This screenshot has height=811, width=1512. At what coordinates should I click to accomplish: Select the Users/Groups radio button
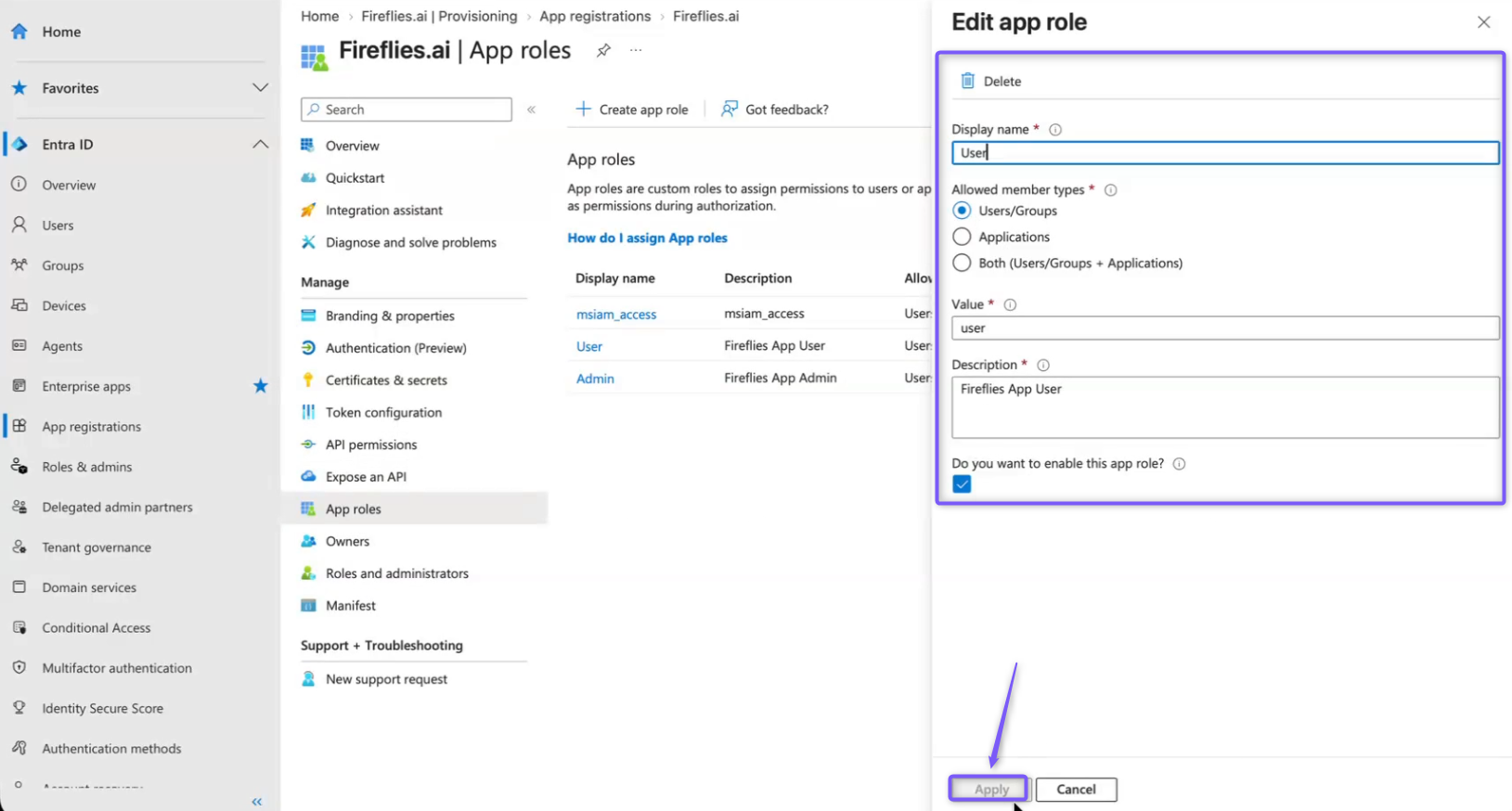[x=962, y=211]
